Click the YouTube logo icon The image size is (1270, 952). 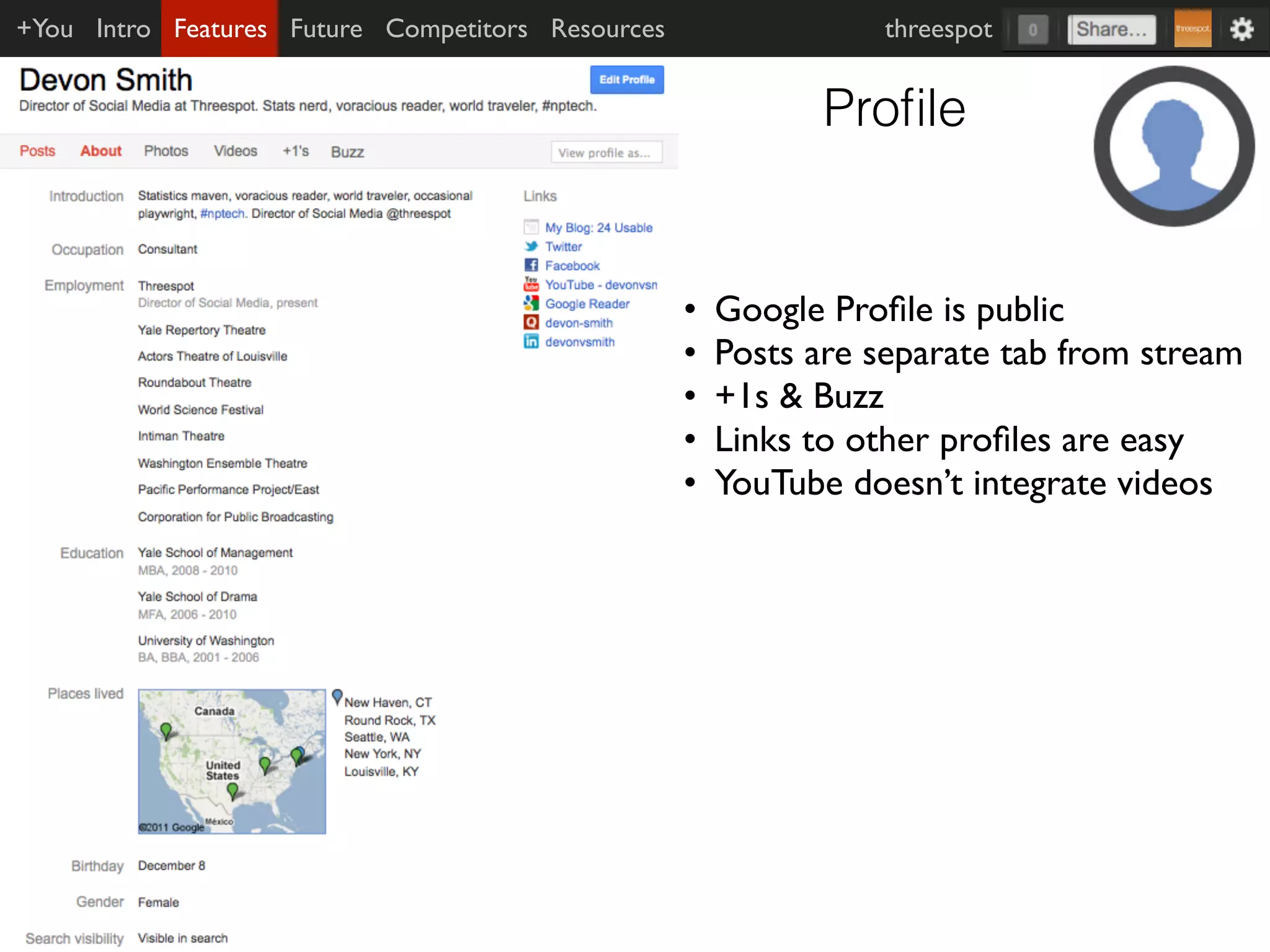tap(531, 284)
